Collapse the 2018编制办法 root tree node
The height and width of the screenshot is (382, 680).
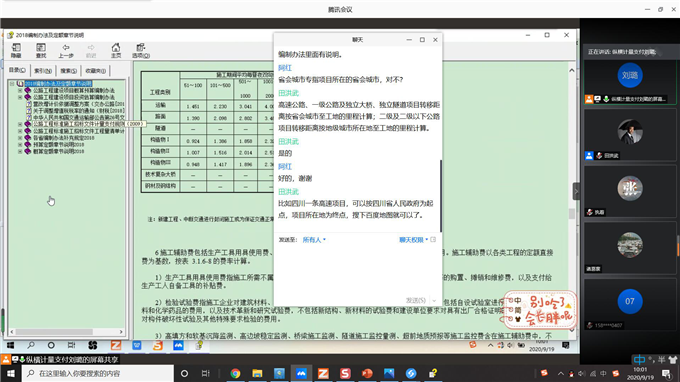coord(12,84)
